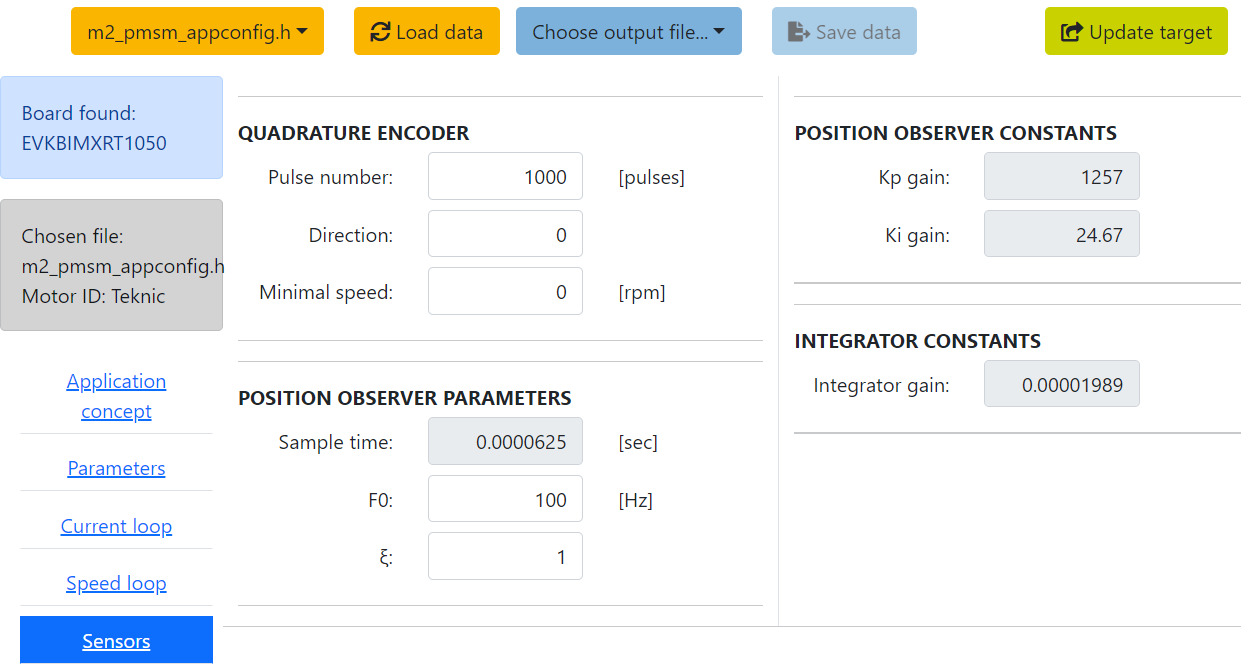Screen dimensions: 1241x672
Task: Click the Save data file icon
Action: 799,32
